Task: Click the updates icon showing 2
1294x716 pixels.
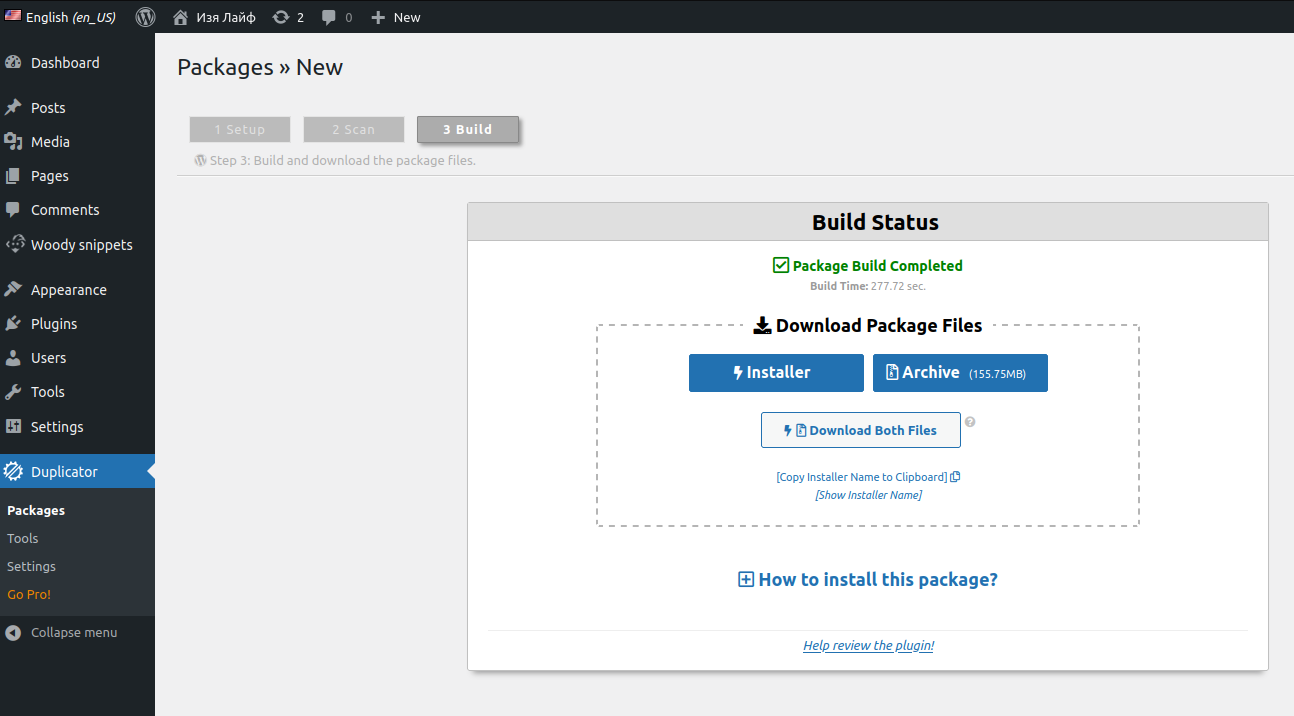Action: click(x=288, y=17)
